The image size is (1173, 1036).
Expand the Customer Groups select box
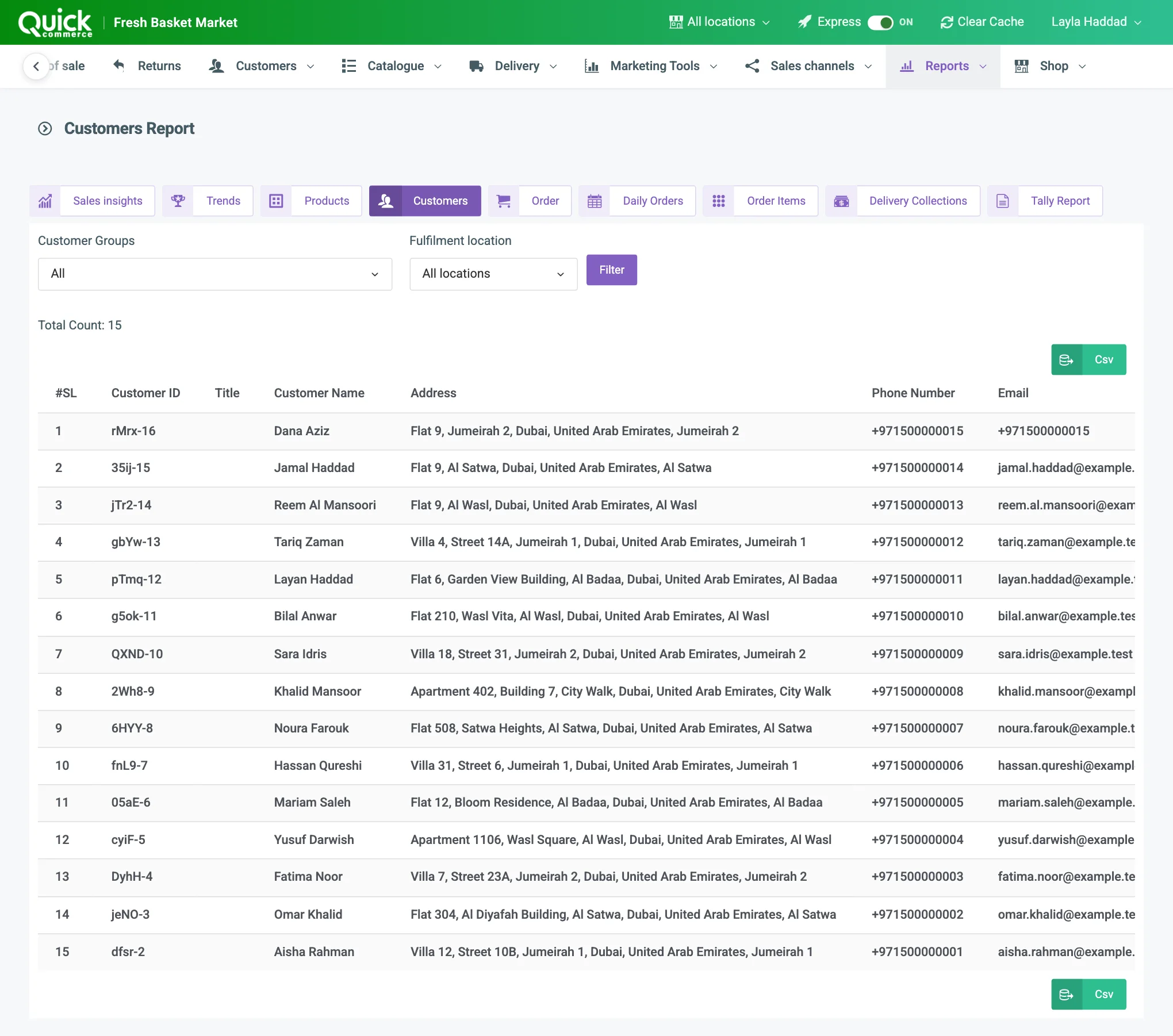click(x=215, y=274)
